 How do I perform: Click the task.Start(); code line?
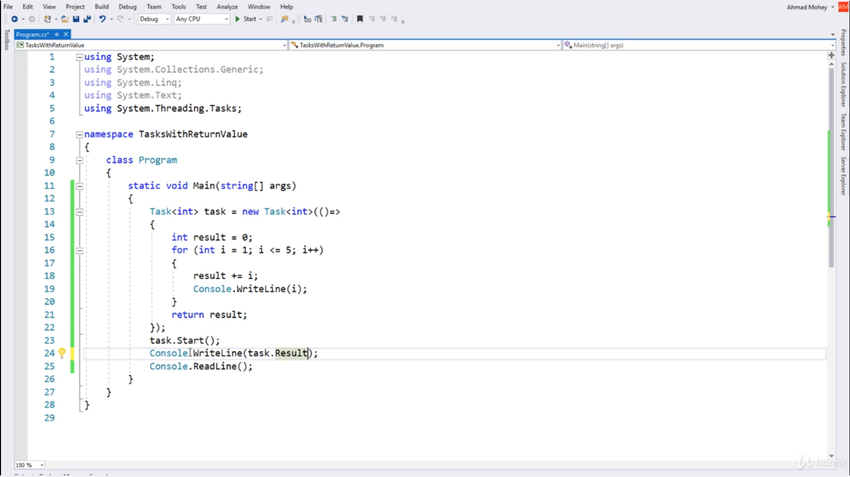click(185, 340)
